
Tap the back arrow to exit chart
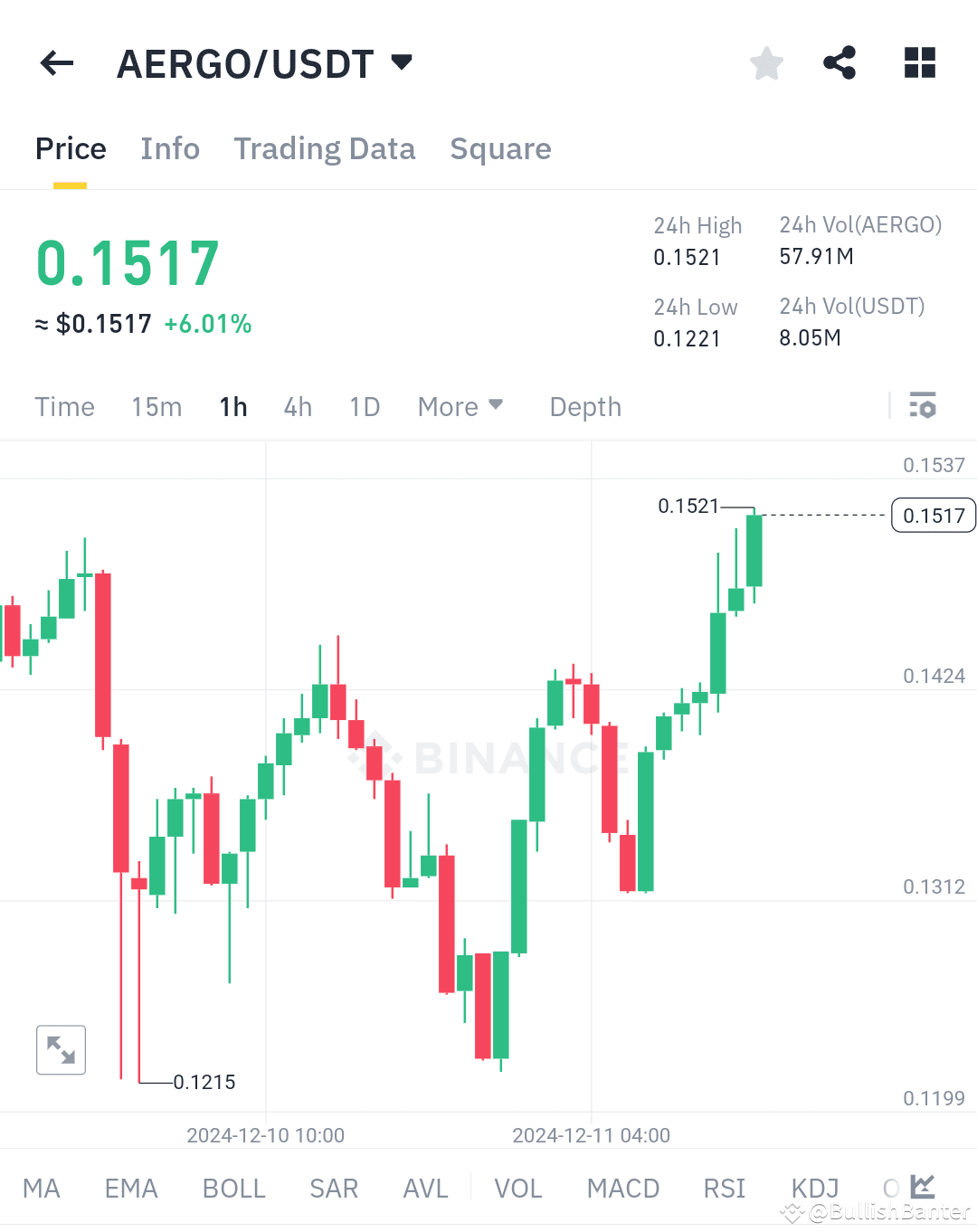56,62
